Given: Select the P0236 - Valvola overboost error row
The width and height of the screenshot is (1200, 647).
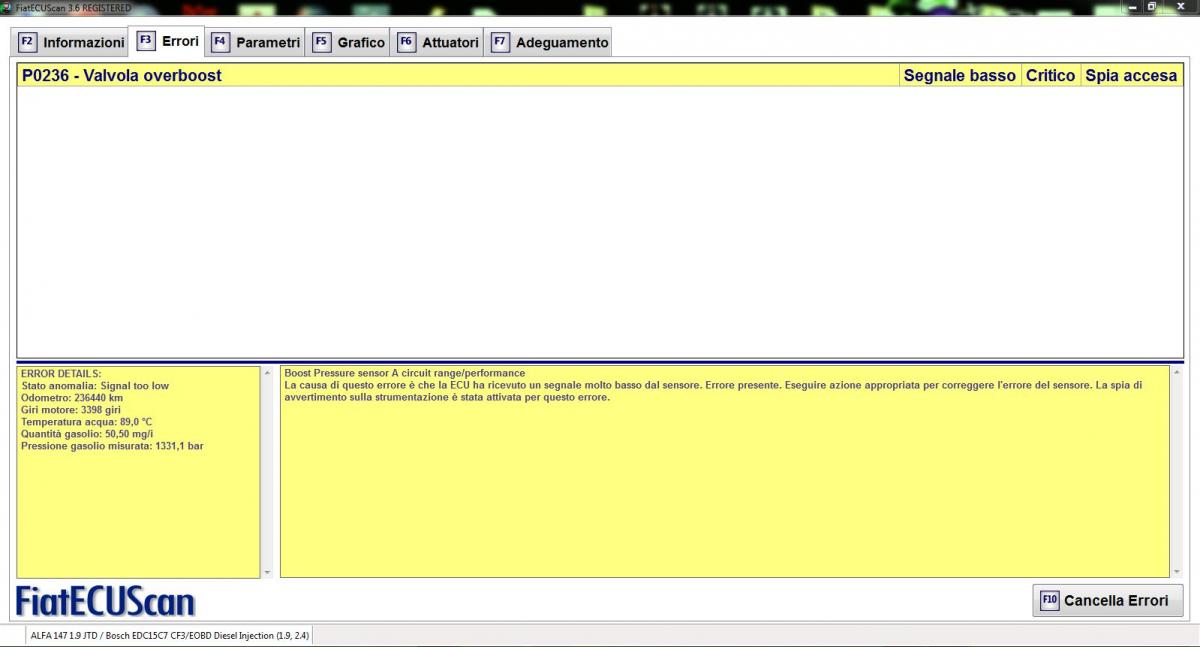Looking at the screenshot, I should click(600, 75).
